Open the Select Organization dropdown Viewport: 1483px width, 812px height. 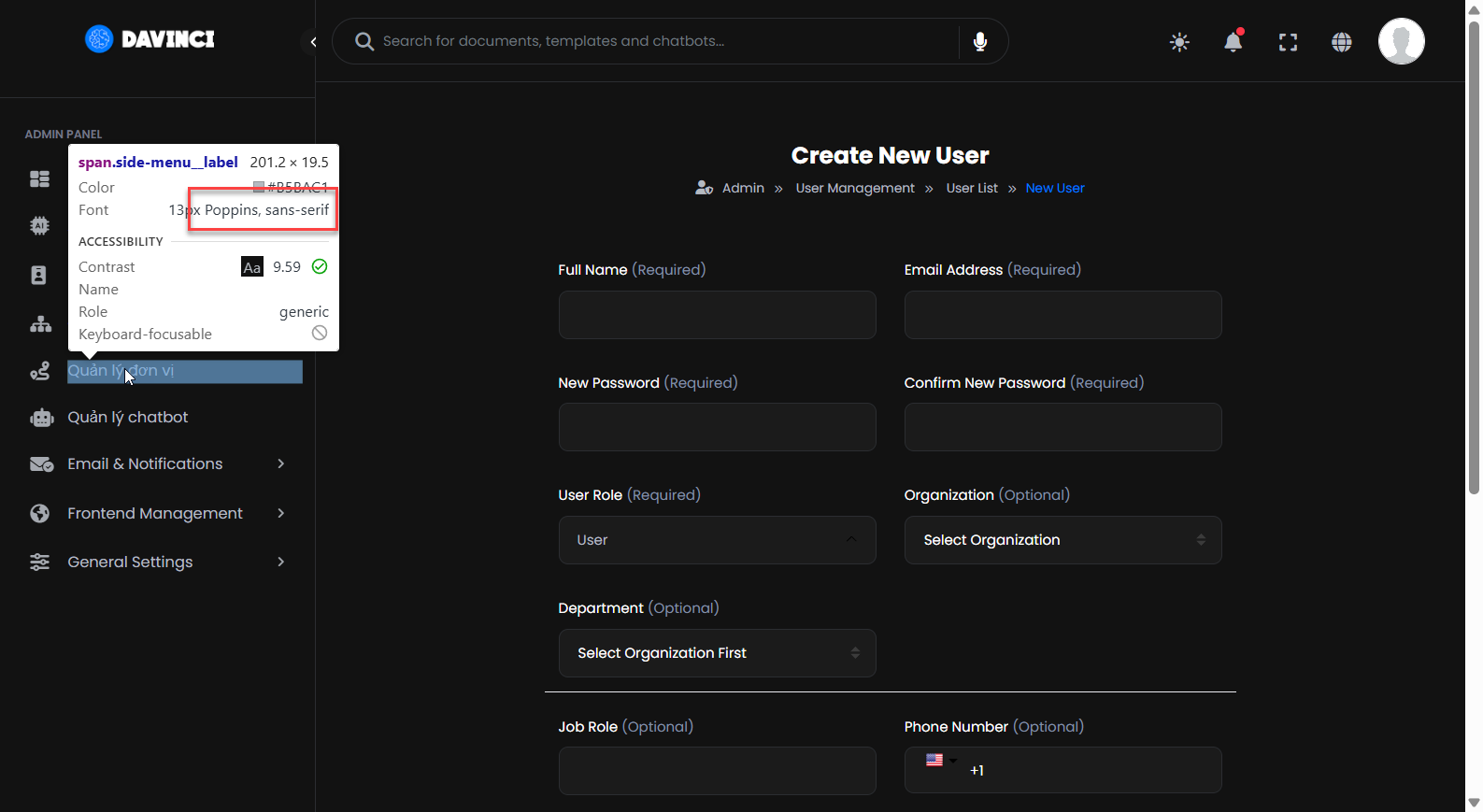pyautogui.click(x=1062, y=540)
